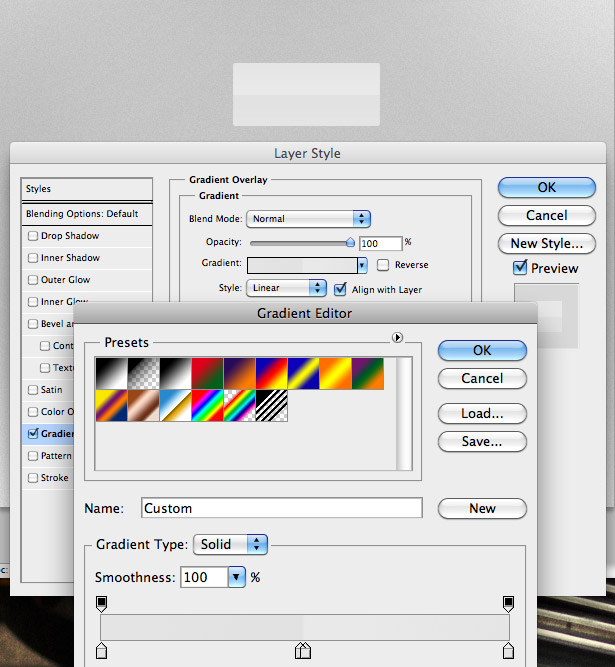Click the Load... button
615x667 pixels.
tap(482, 413)
